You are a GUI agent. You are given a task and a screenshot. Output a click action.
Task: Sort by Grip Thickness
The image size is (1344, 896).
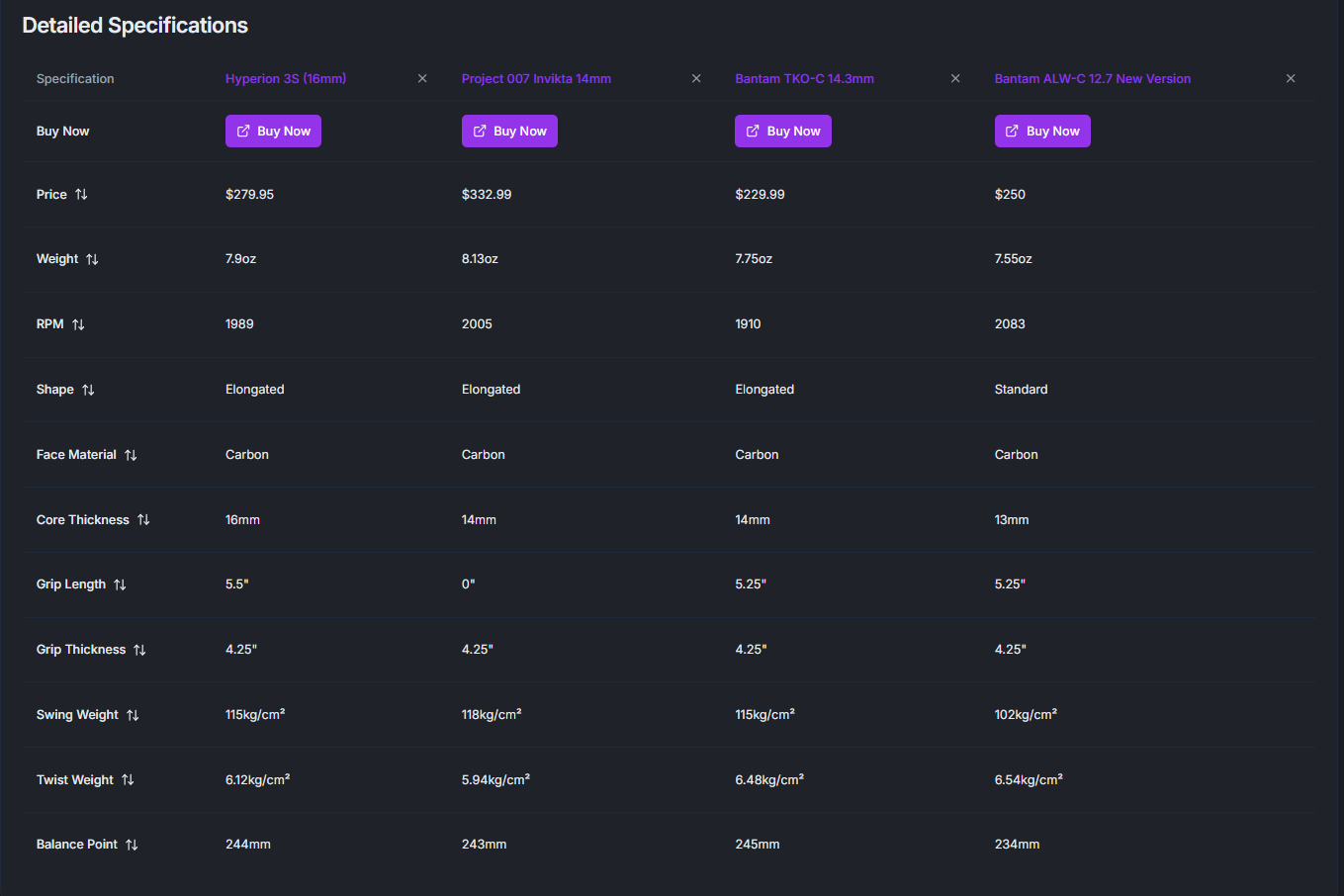(x=138, y=649)
